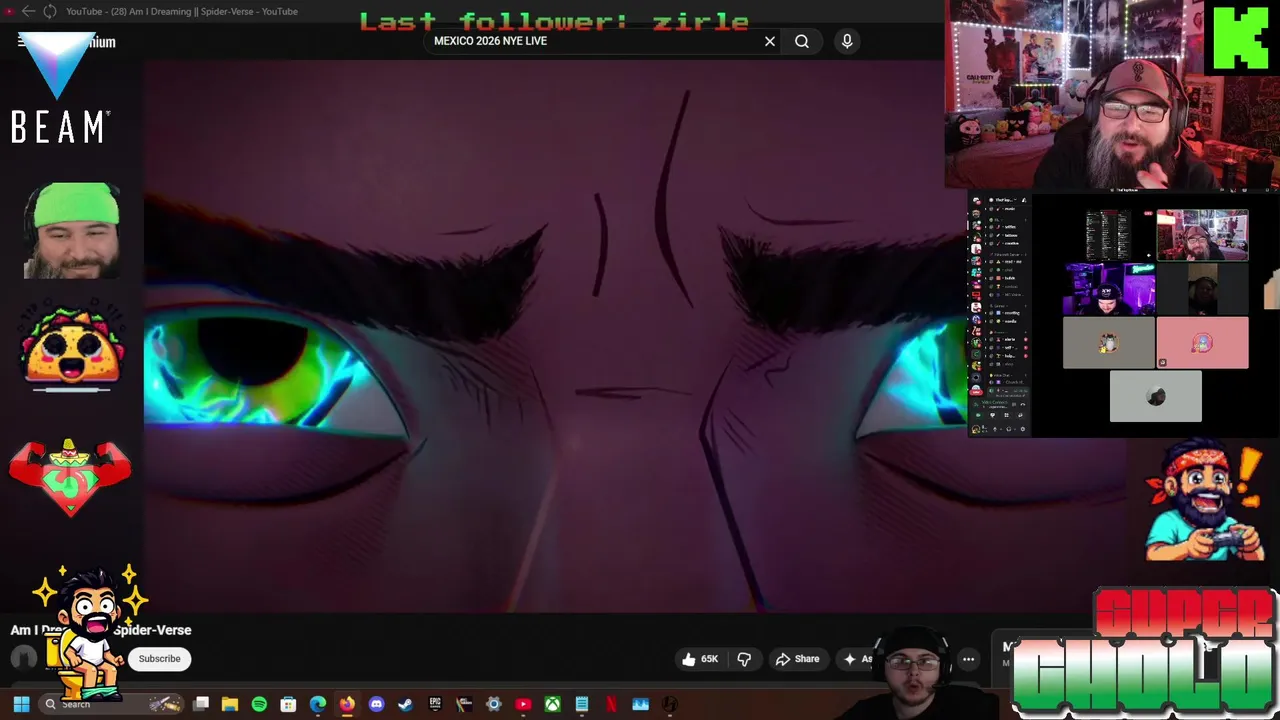Launch Spotify from the taskbar
The image size is (1280, 720).
click(259, 704)
